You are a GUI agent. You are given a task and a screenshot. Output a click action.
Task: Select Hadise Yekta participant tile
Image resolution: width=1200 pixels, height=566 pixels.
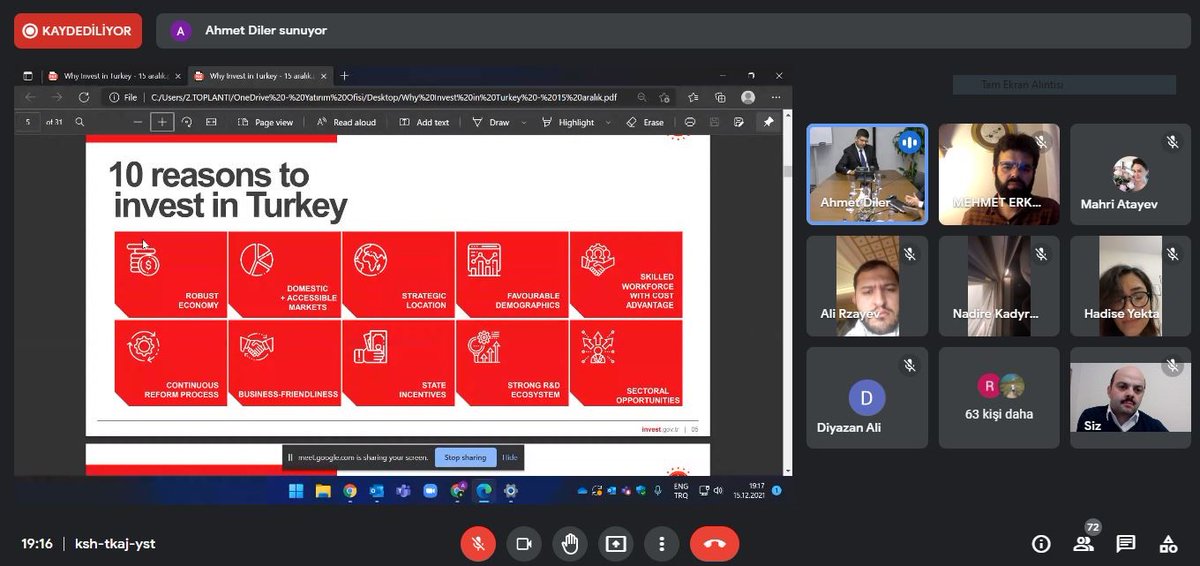(x=1130, y=286)
